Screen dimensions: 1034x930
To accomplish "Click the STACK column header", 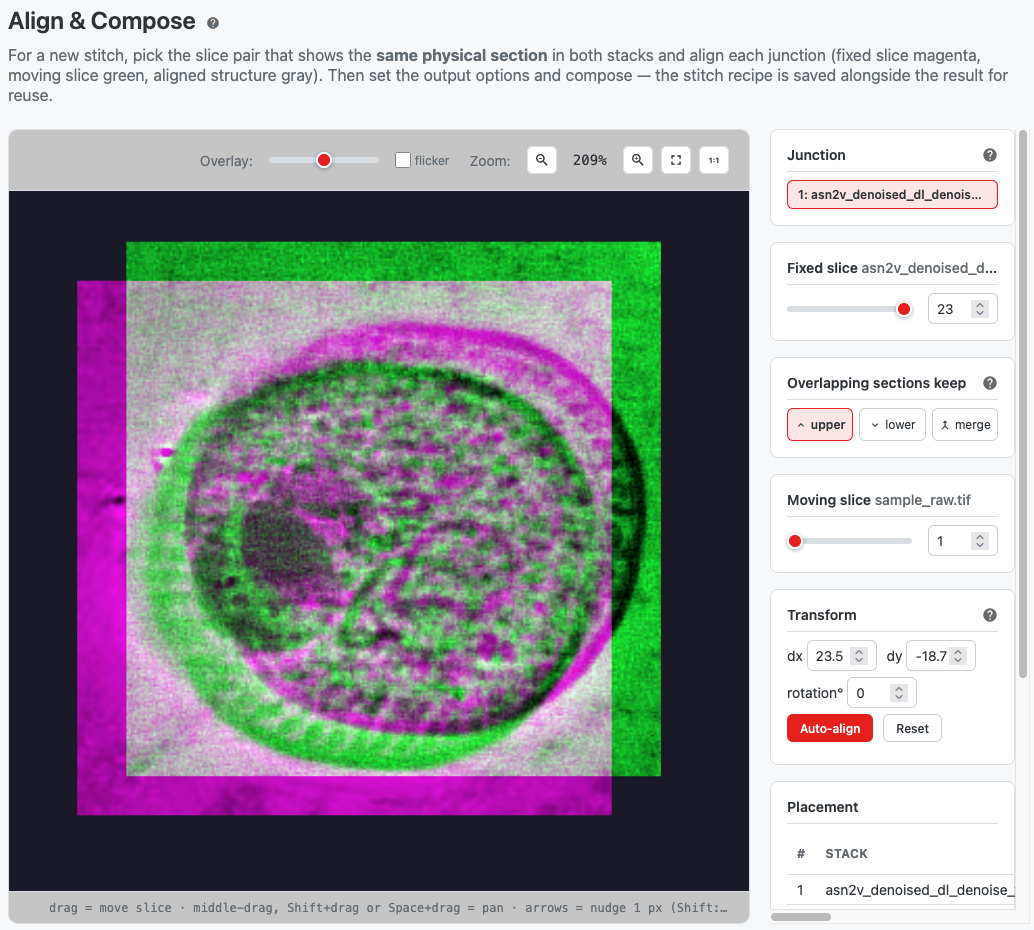I will pyautogui.click(x=846, y=853).
